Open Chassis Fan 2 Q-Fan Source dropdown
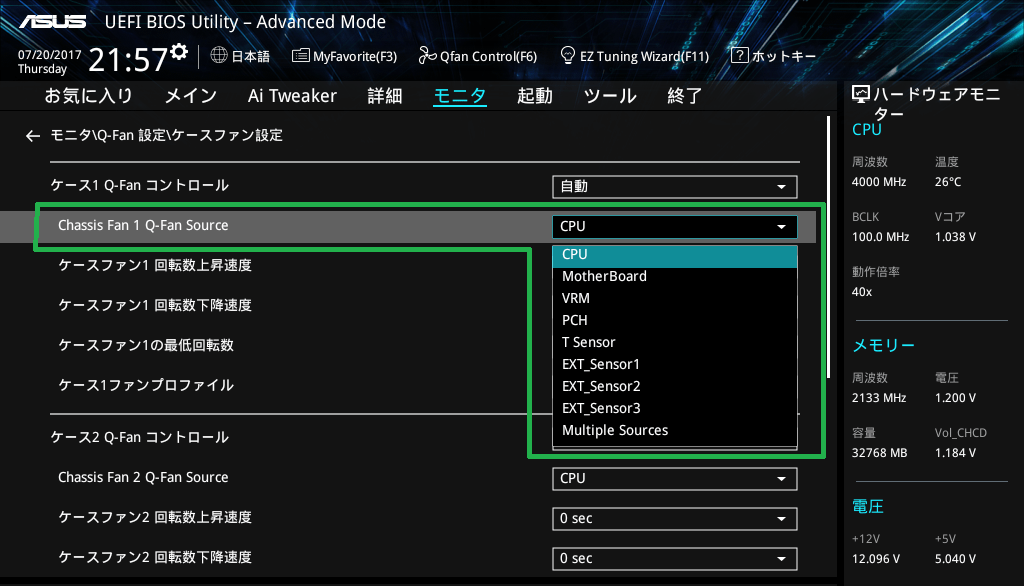 [675, 479]
